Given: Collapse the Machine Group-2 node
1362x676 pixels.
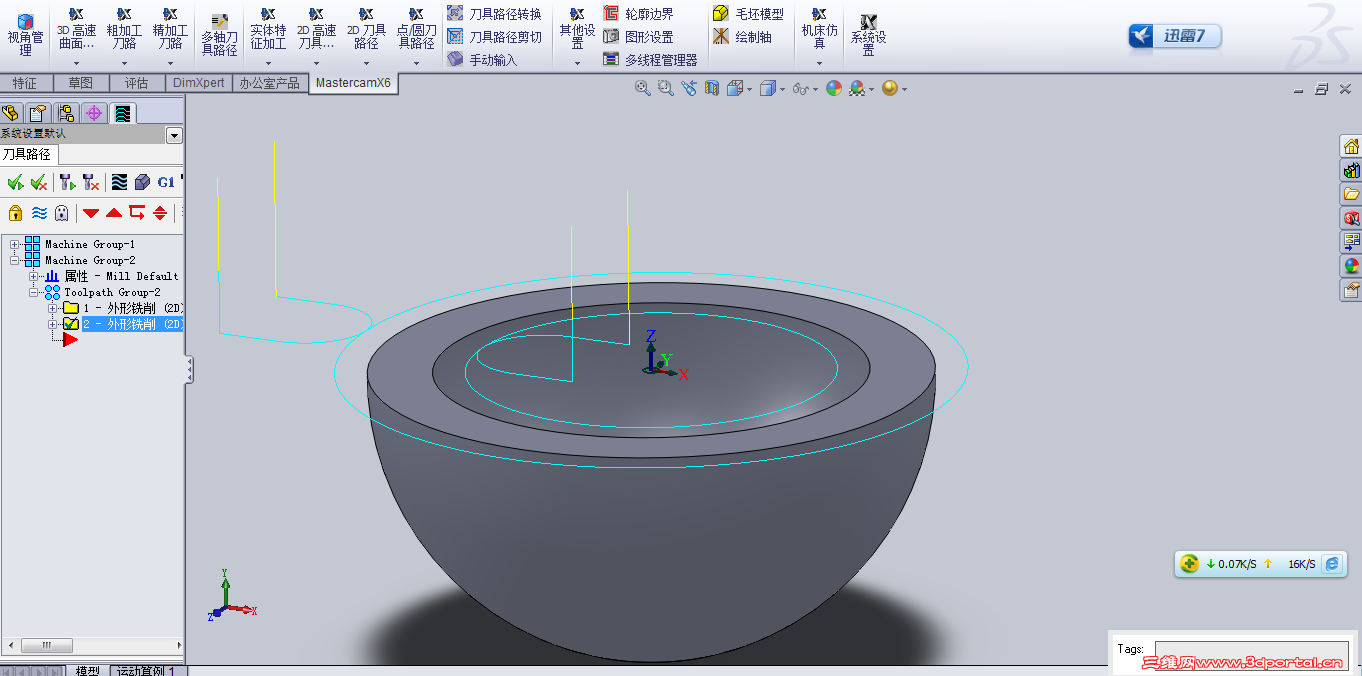Looking at the screenshot, I should pos(15,260).
